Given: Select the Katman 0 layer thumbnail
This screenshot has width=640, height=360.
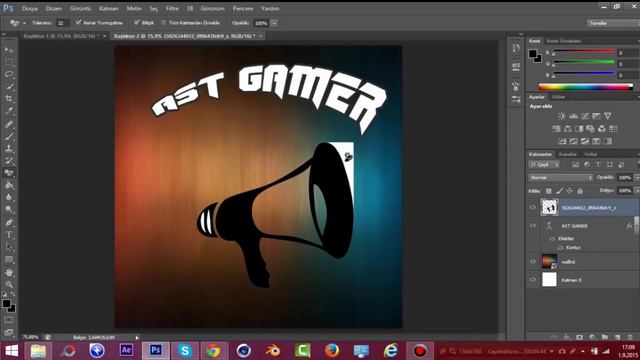Looking at the screenshot, I should coord(549,280).
